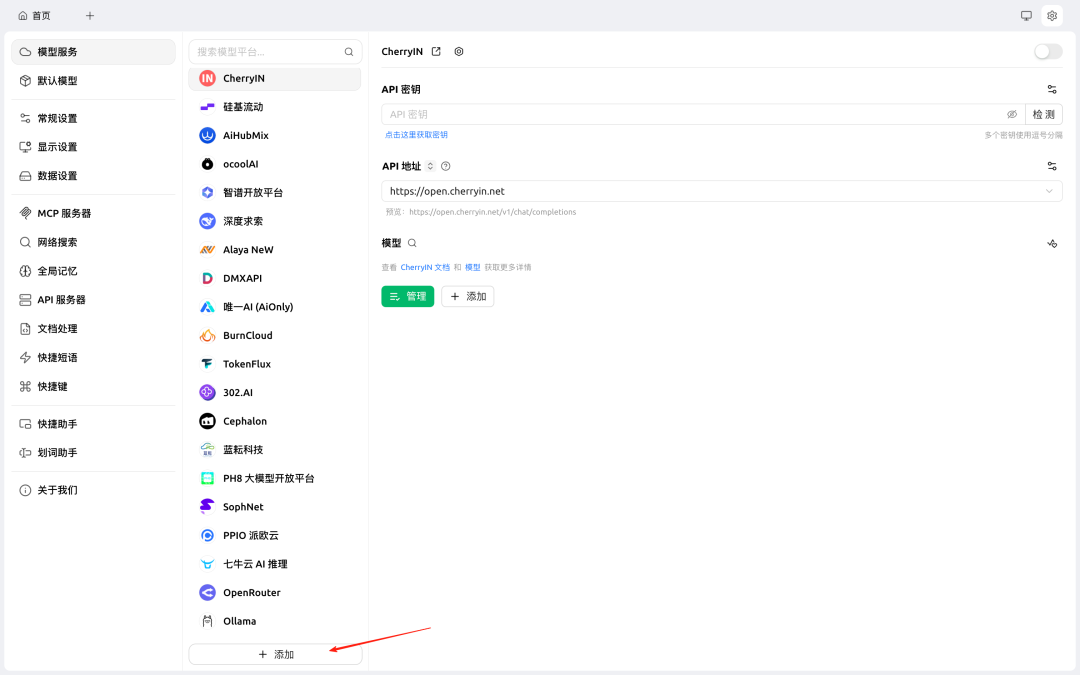Open API address settings icon
Image resolution: width=1080 pixels, height=675 pixels.
(1052, 166)
